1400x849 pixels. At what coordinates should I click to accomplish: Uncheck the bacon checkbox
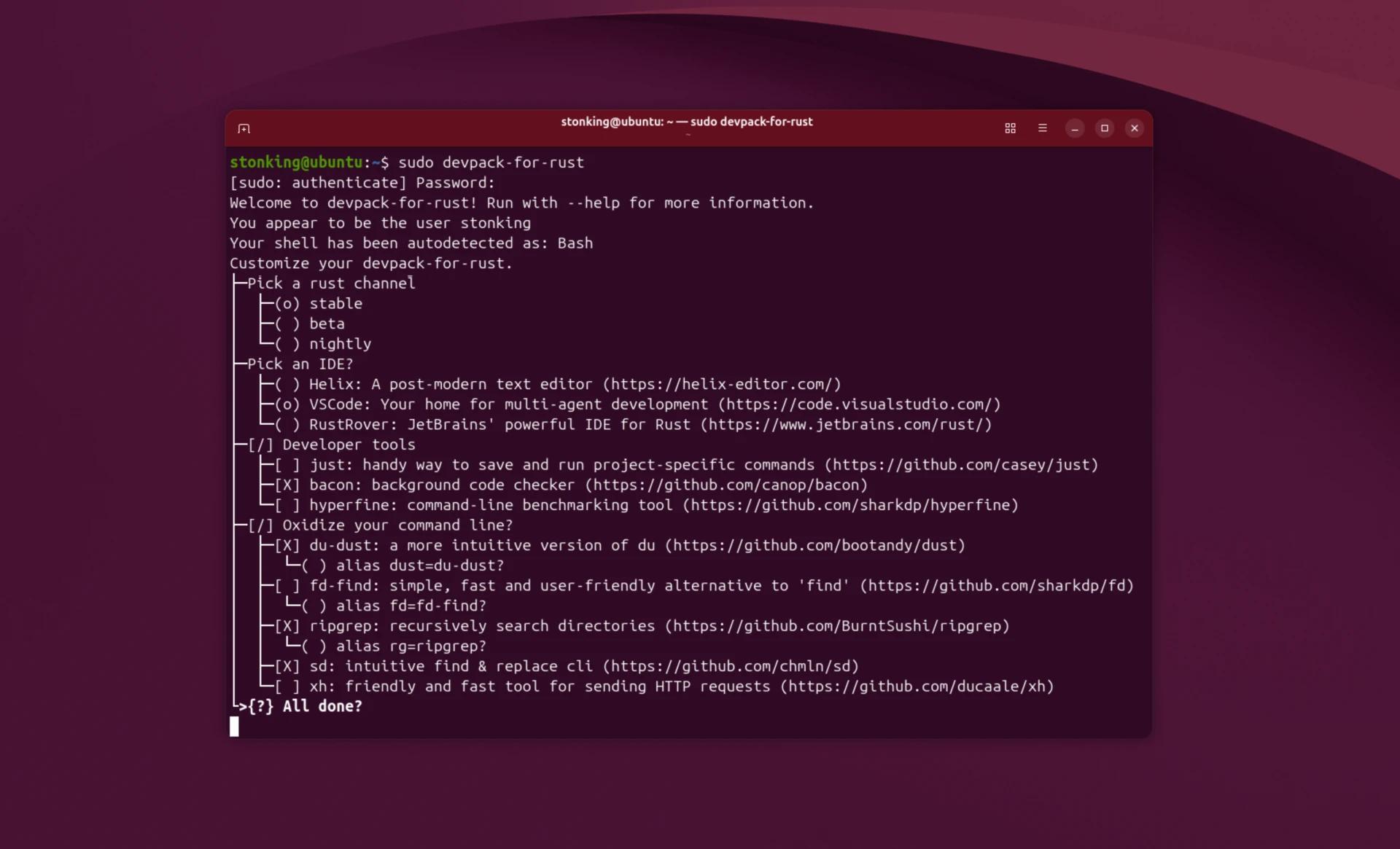pos(287,485)
